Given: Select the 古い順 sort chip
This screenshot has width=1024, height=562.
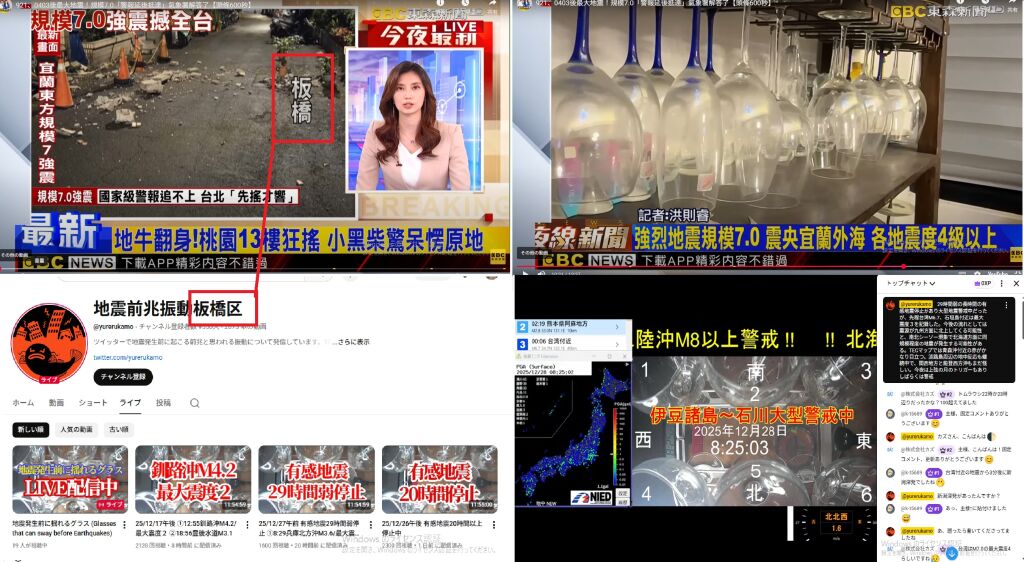Looking at the screenshot, I should (x=118, y=429).
